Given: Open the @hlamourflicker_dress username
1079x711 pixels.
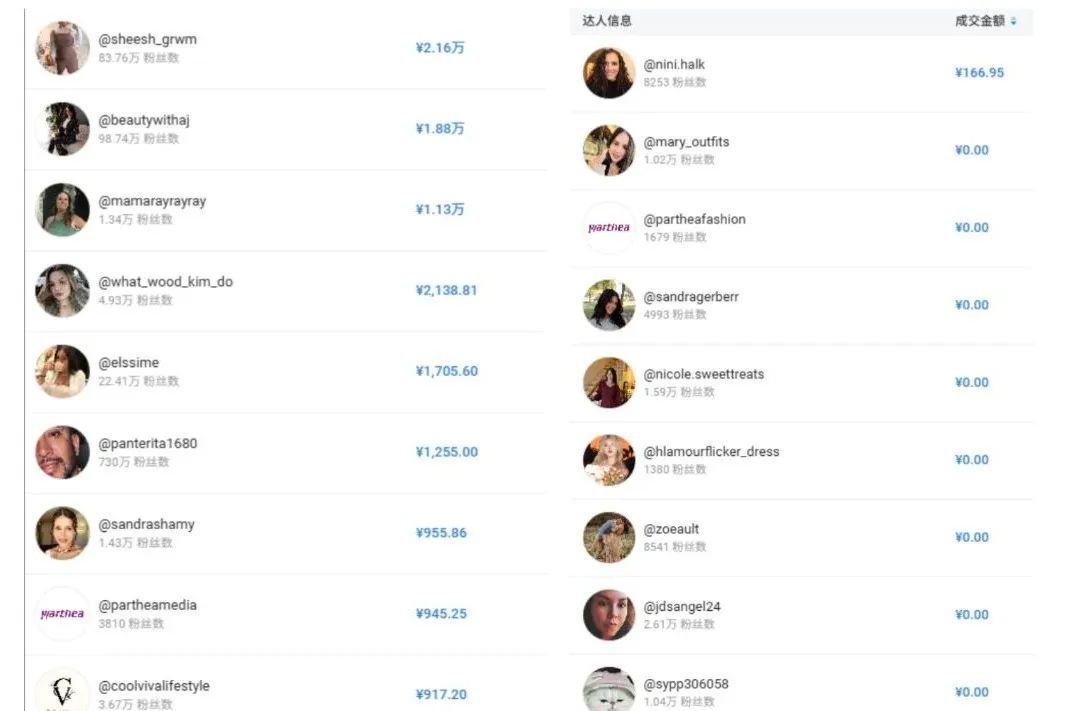Looking at the screenshot, I should 712,452.
